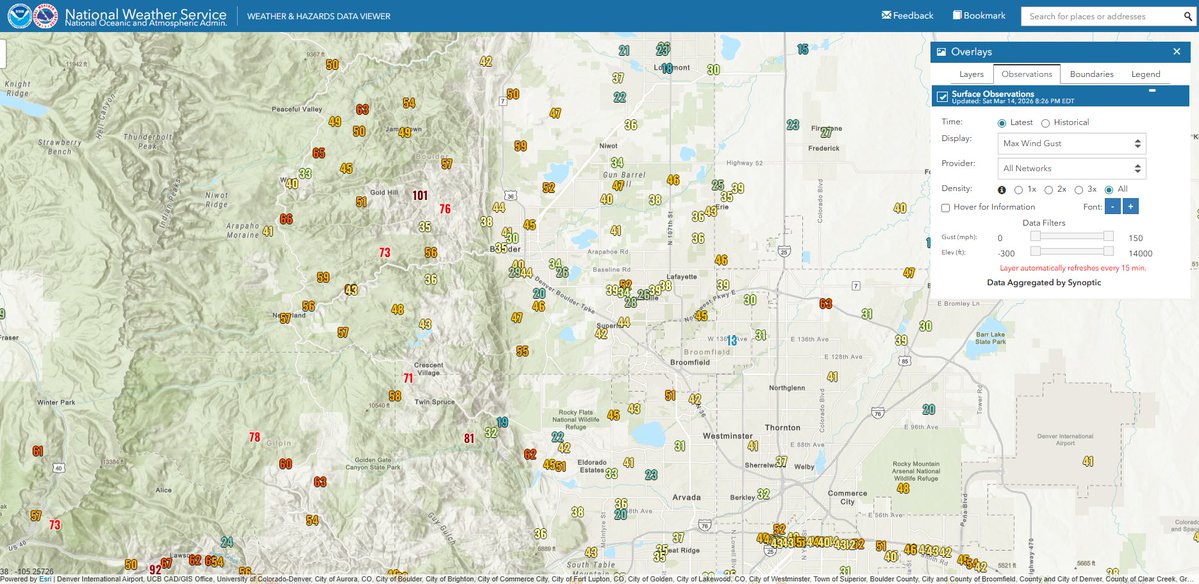Click the search magnifier icon
This screenshot has height=584, width=1199.
(x=1188, y=16)
